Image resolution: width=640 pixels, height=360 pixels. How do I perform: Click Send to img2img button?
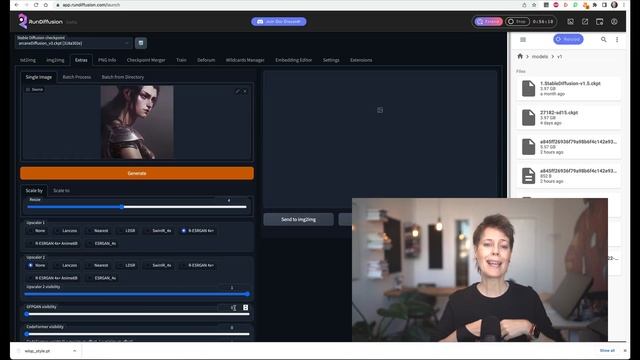pyautogui.click(x=298, y=220)
